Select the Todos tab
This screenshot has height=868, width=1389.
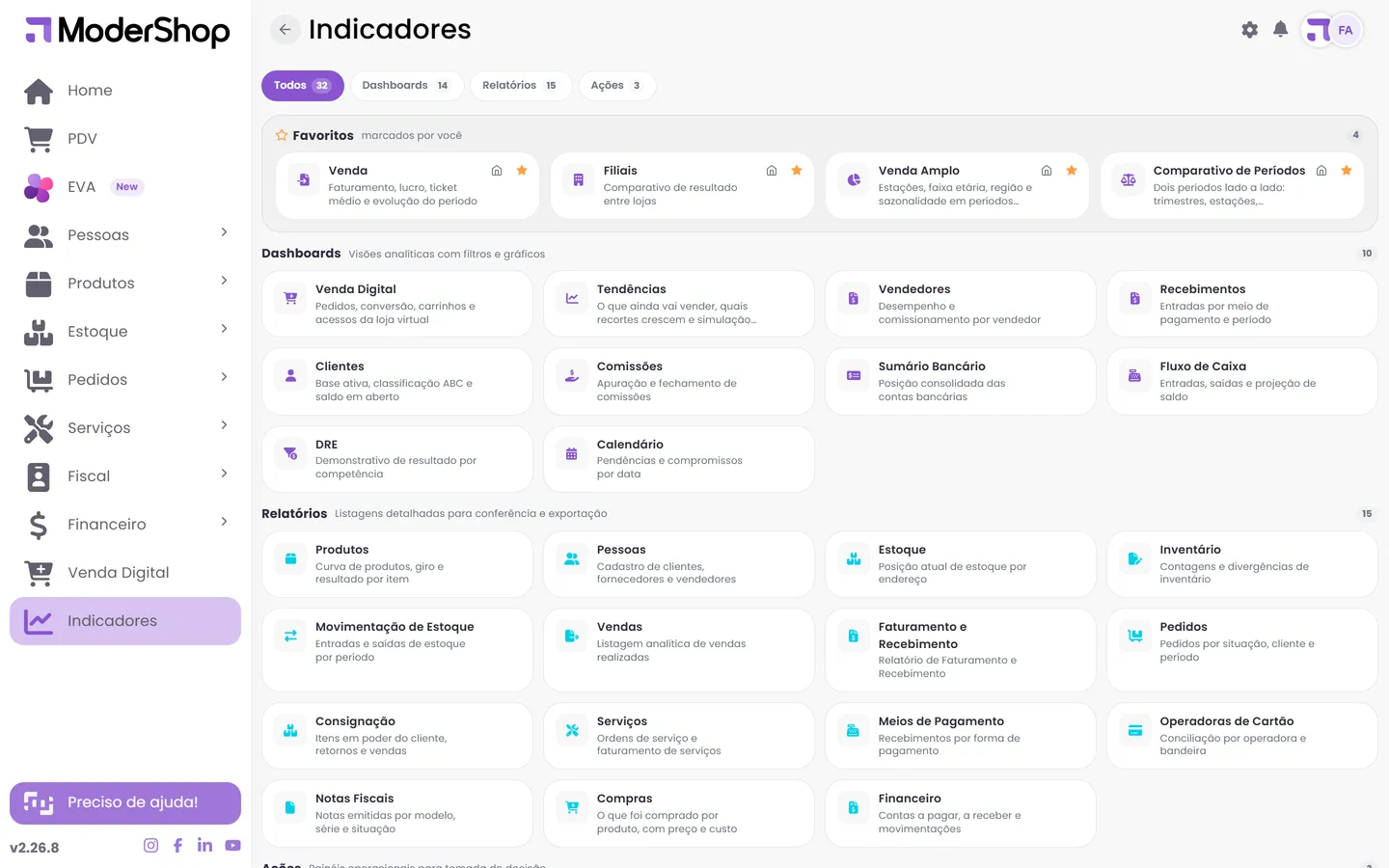click(302, 86)
